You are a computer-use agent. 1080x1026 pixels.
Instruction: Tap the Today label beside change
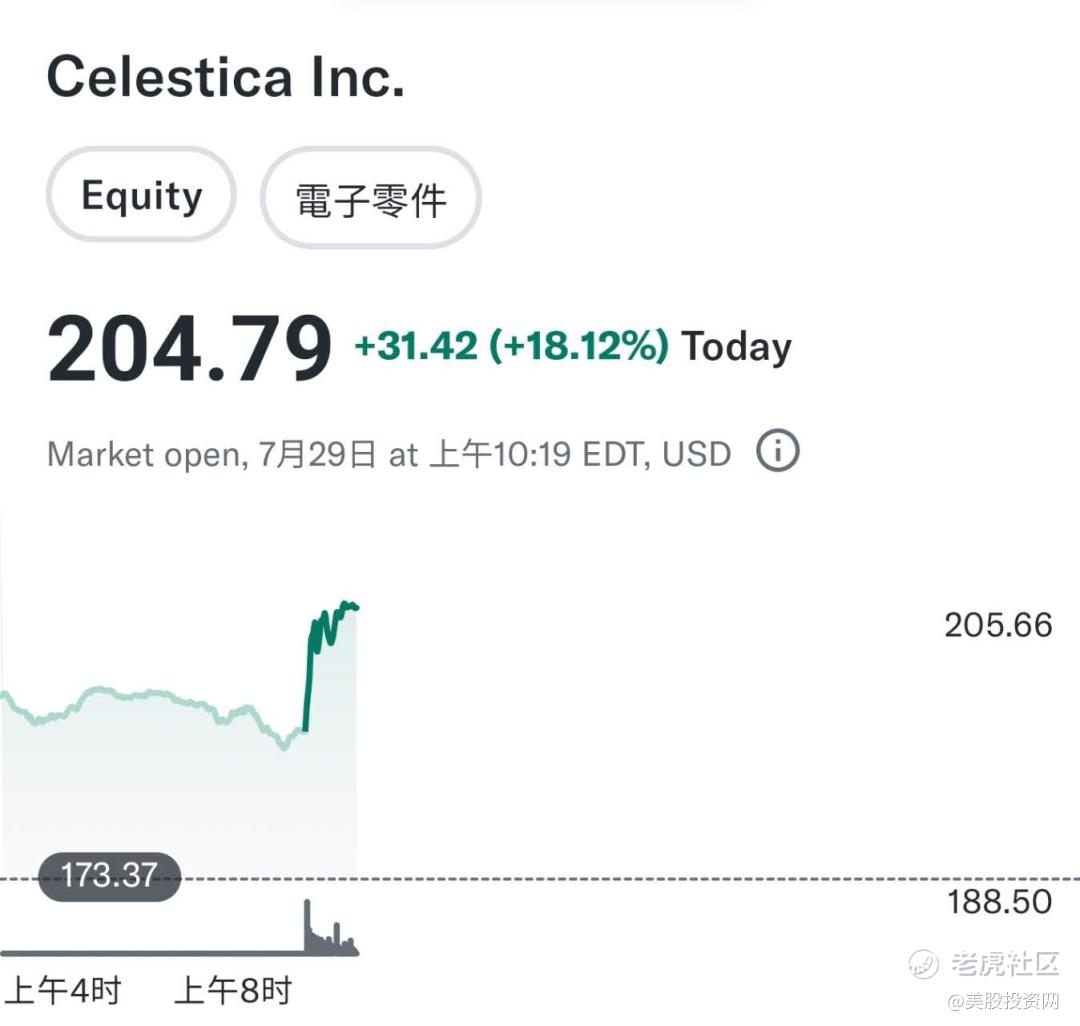tap(736, 346)
